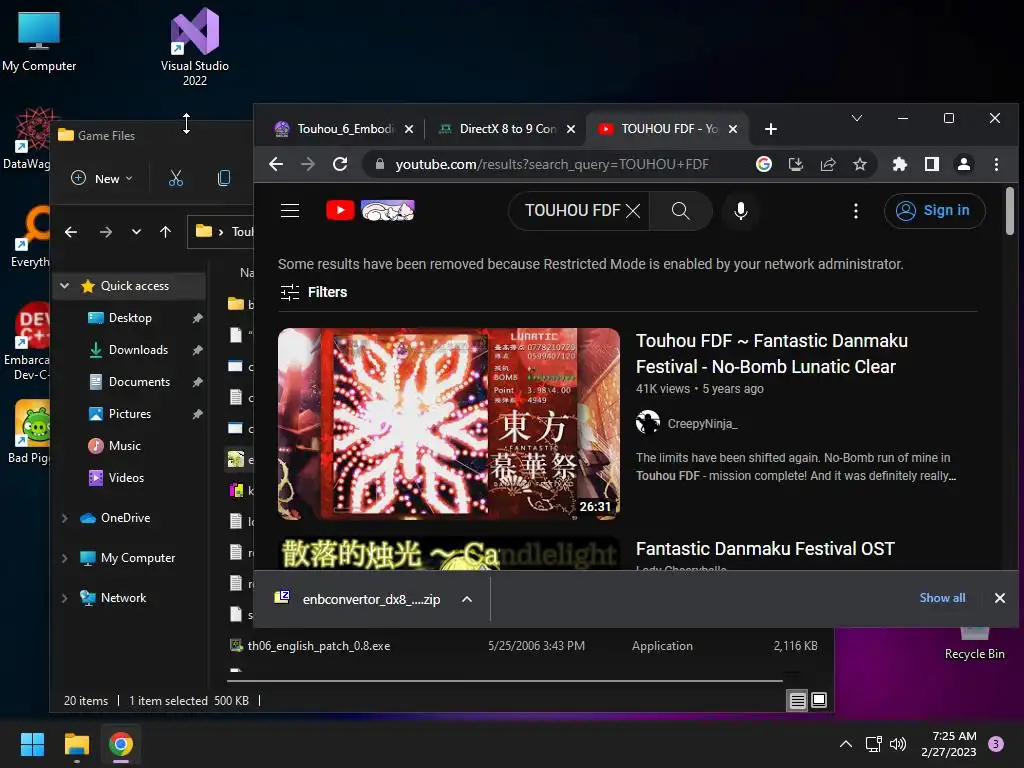Open Downloads in Quick access
The width and height of the screenshot is (1024, 768).
tap(138, 349)
